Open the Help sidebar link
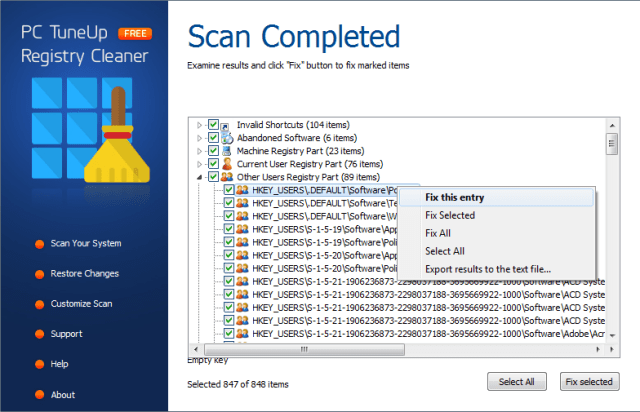The height and width of the screenshot is (412, 640). point(60,364)
